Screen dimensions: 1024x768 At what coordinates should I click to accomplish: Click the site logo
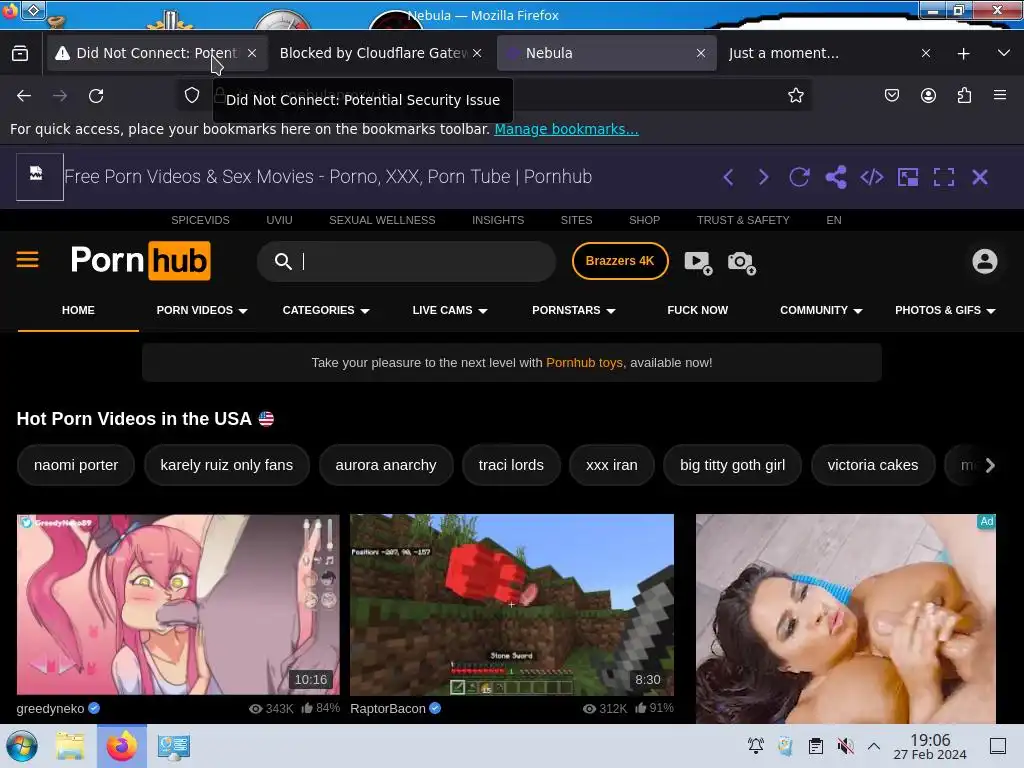140,261
